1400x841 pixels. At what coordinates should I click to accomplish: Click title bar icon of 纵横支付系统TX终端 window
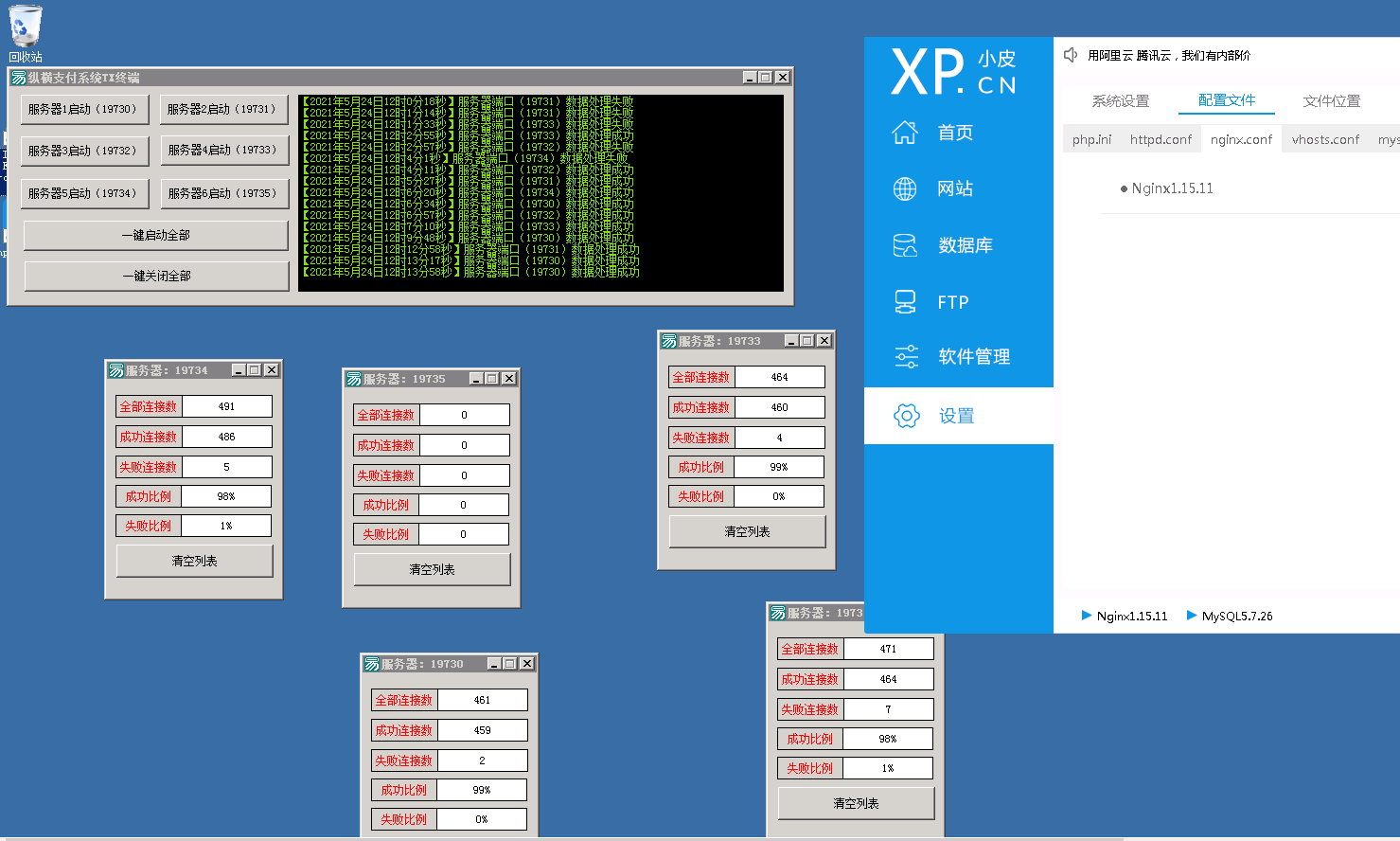tap(18, 78)
